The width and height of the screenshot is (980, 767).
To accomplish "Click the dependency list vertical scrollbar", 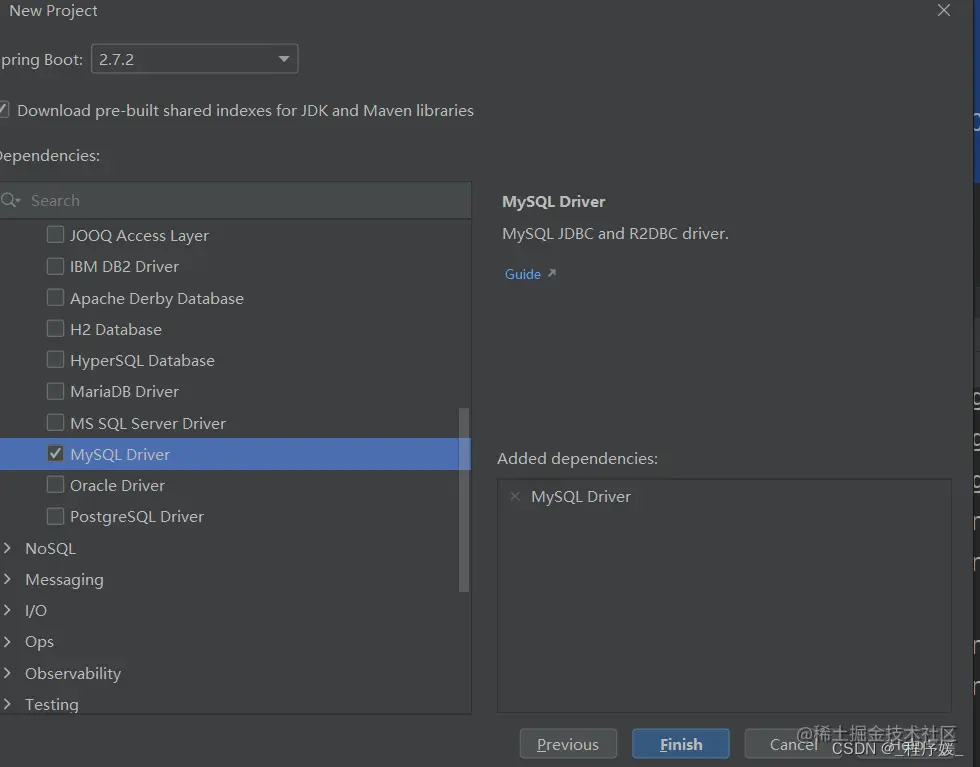I will (x=464, y=499).
